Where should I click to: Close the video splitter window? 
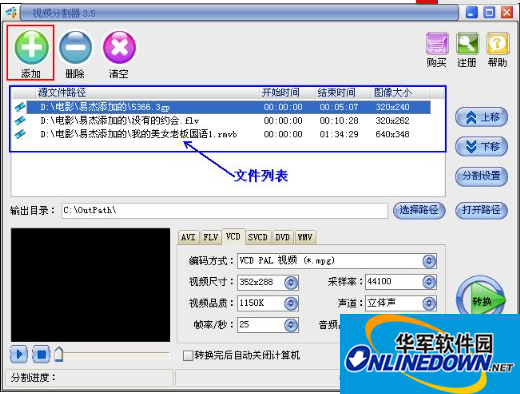point(507,13)
